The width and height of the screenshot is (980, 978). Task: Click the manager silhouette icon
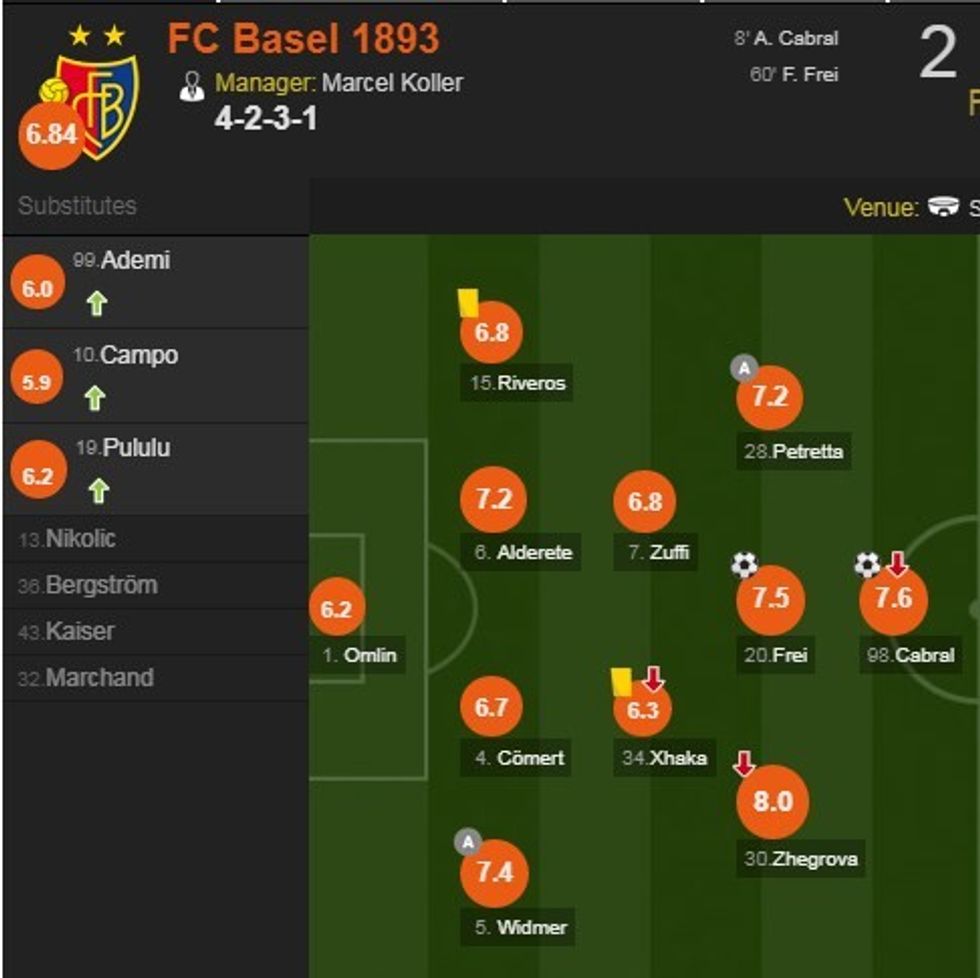pos(192,85)
